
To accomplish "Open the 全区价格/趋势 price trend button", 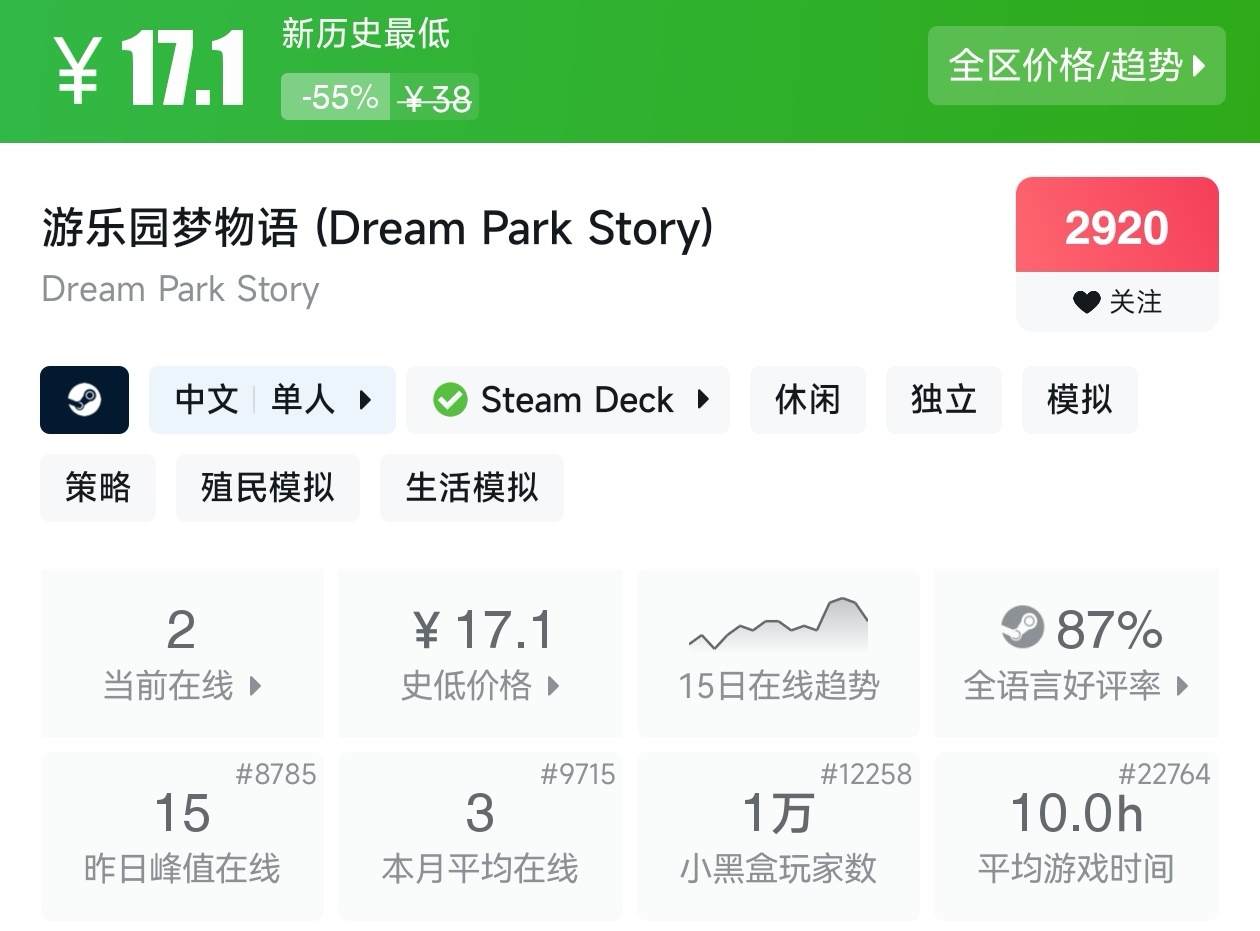I will pos(1076,66).
